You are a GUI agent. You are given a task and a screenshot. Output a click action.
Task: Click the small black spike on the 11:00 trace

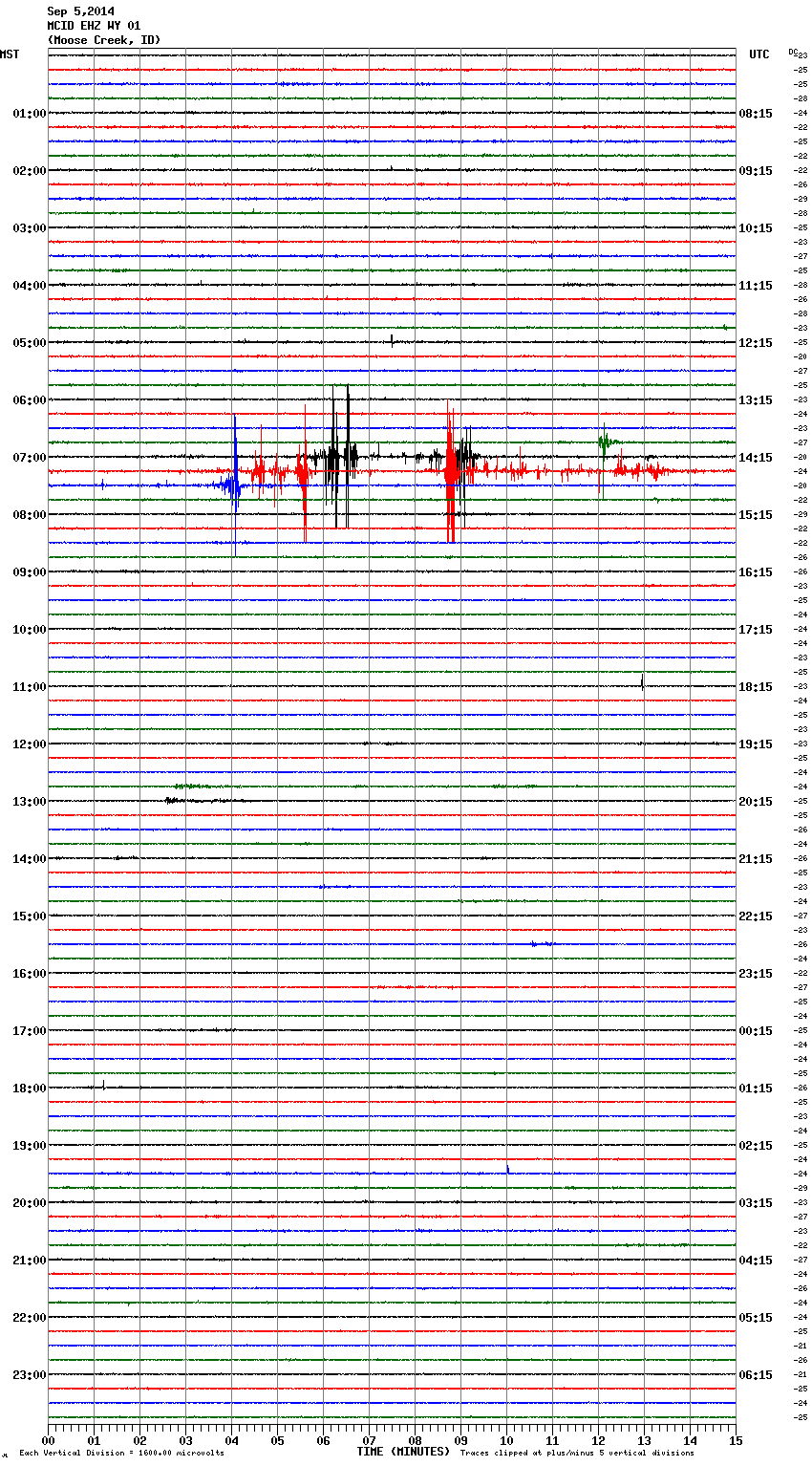(642, 681)
